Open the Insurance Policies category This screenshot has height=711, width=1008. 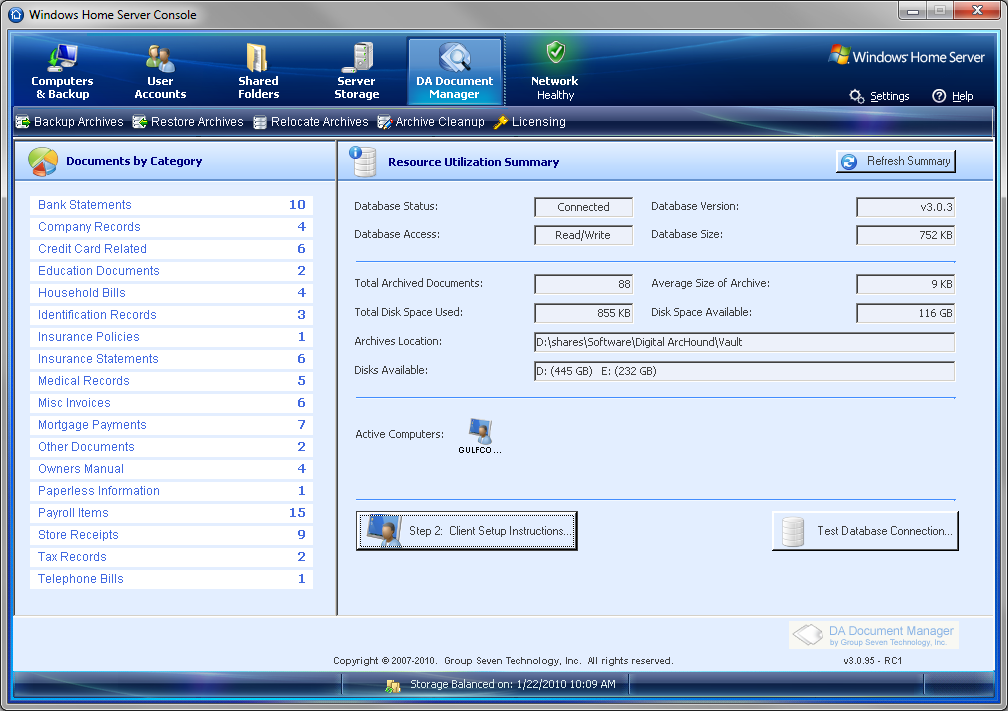tap(172, 337)
